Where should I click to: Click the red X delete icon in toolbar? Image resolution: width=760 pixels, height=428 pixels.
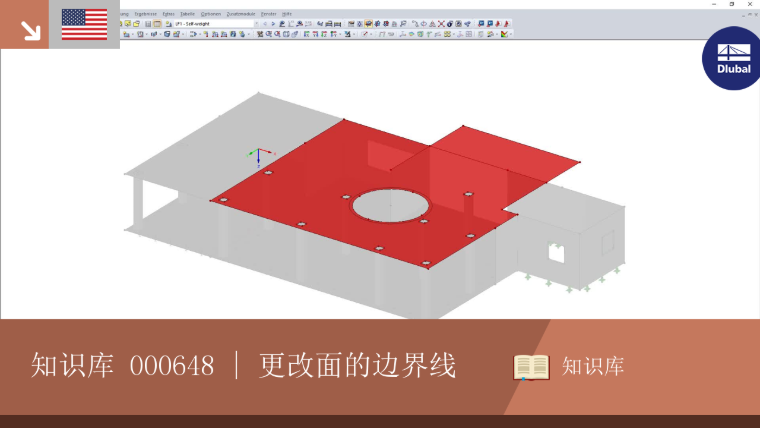(x=441, y=23)
